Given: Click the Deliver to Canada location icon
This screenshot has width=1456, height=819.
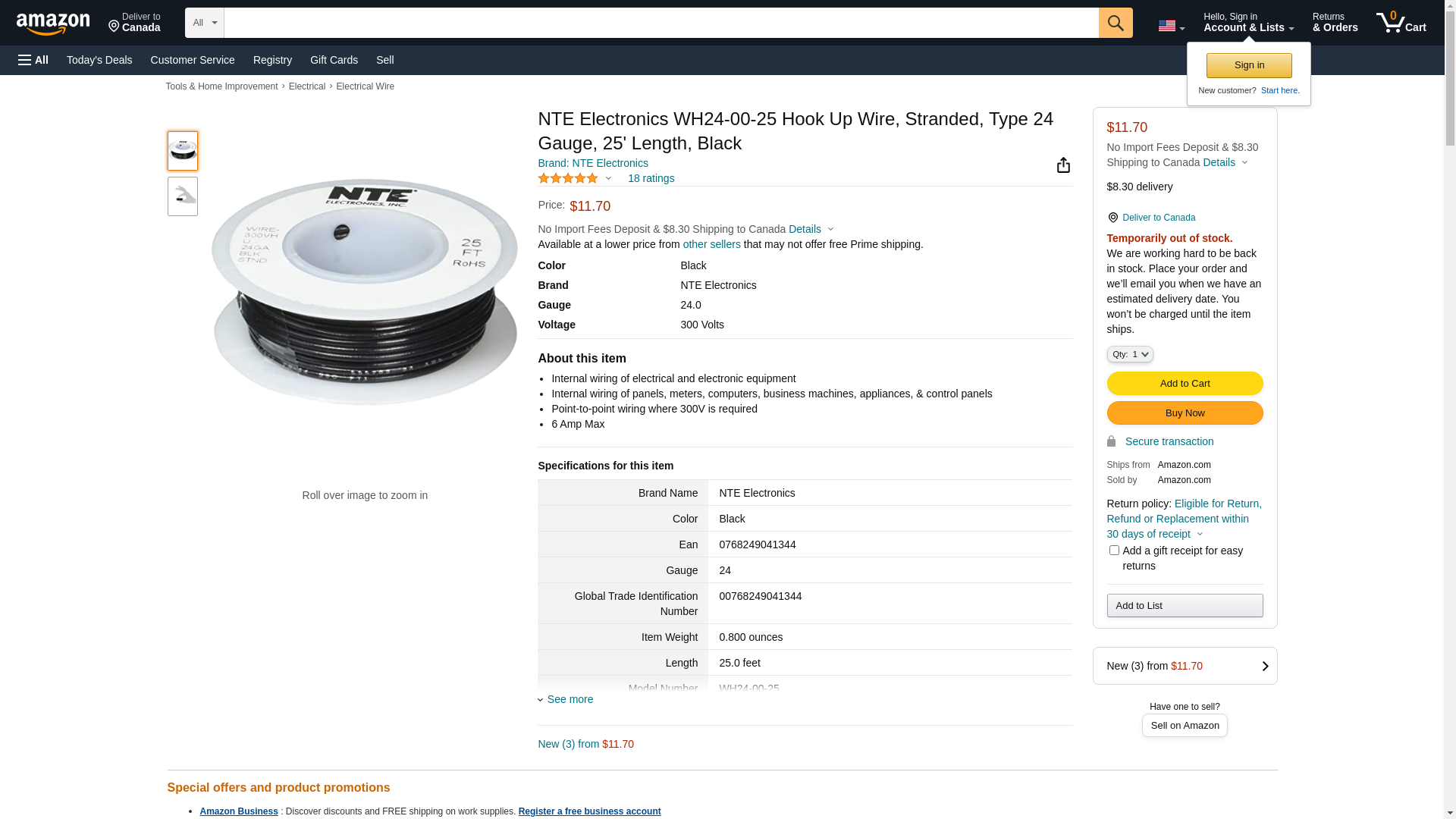Looking at the screenshot, I should point(1112,218).
